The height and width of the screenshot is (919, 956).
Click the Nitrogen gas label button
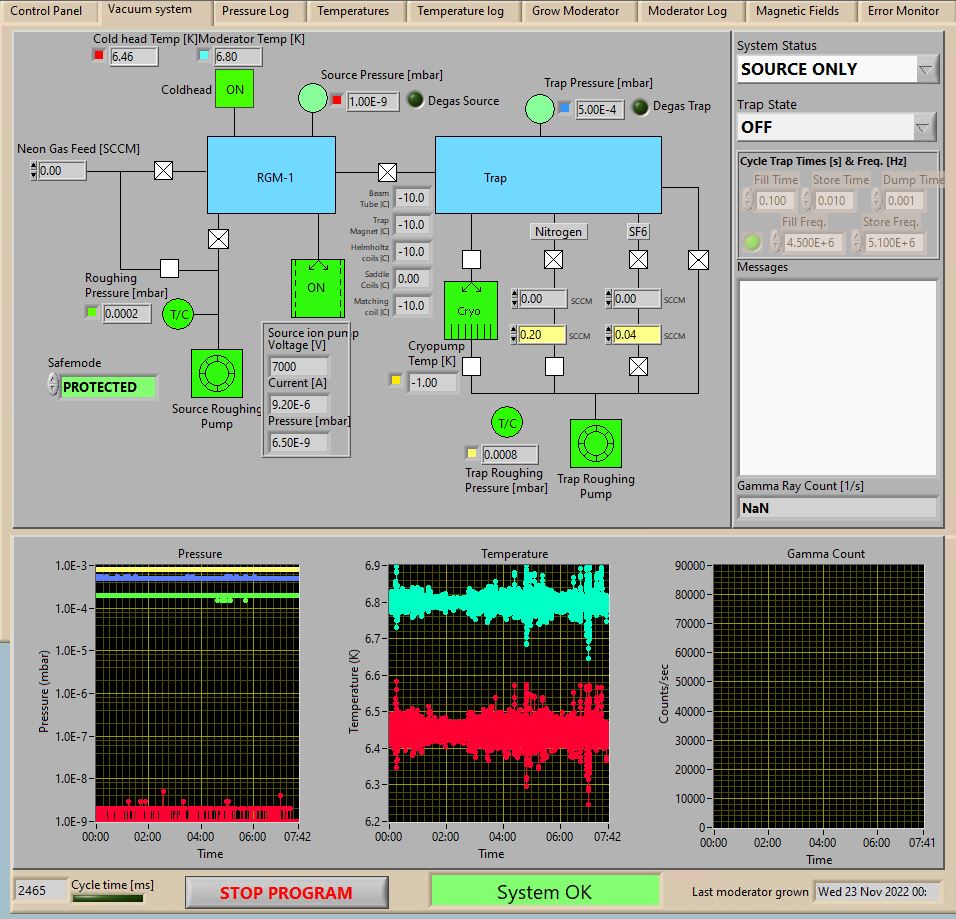[x=558, y=231]
